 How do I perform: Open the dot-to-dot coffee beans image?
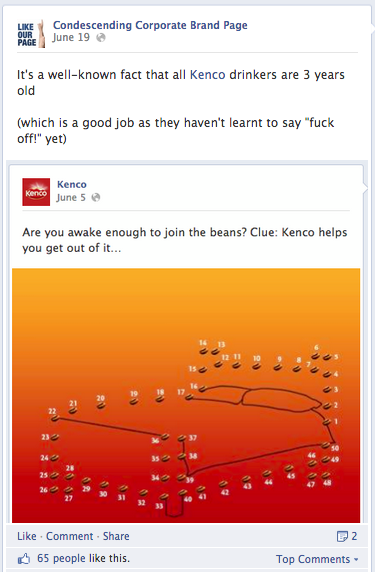tap(186, 395)
